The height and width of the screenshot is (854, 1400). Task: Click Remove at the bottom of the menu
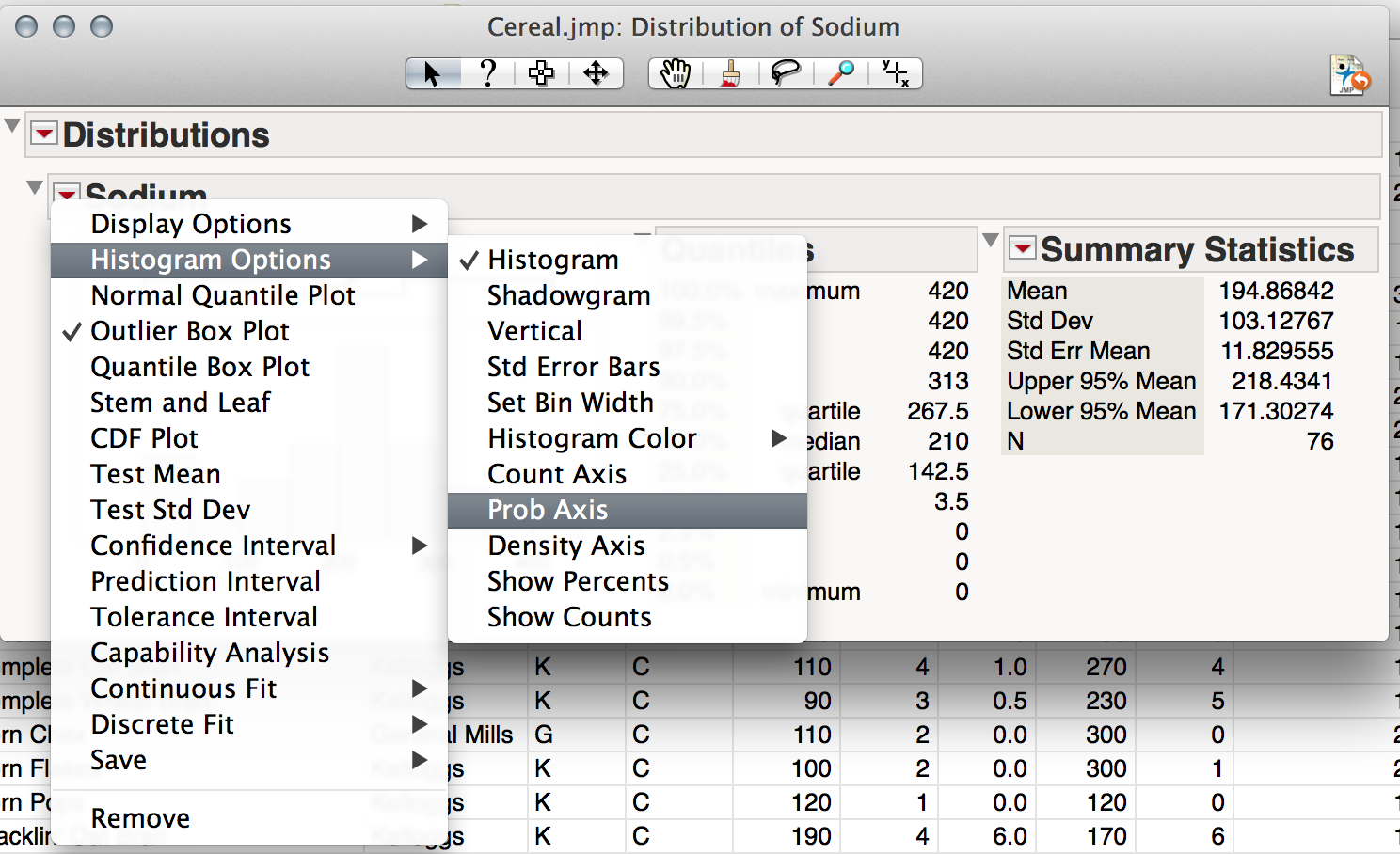tap(140, 818)
